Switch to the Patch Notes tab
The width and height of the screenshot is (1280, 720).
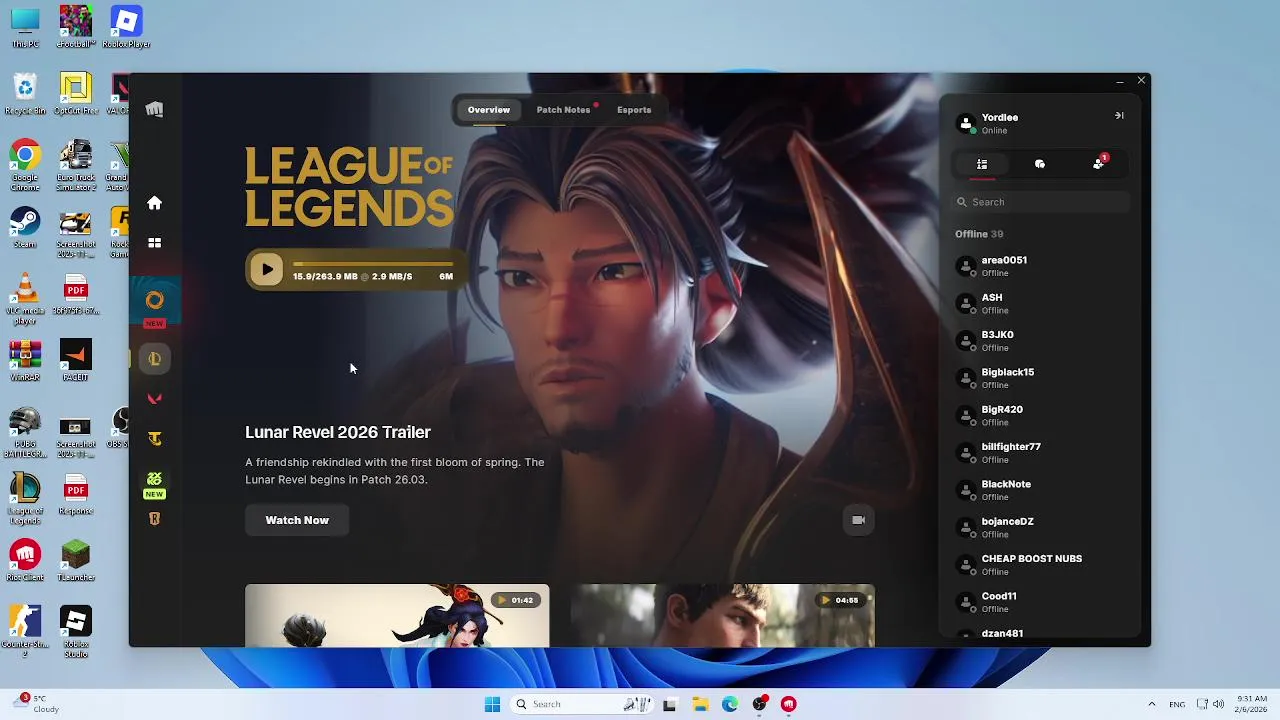pos(563,110)
